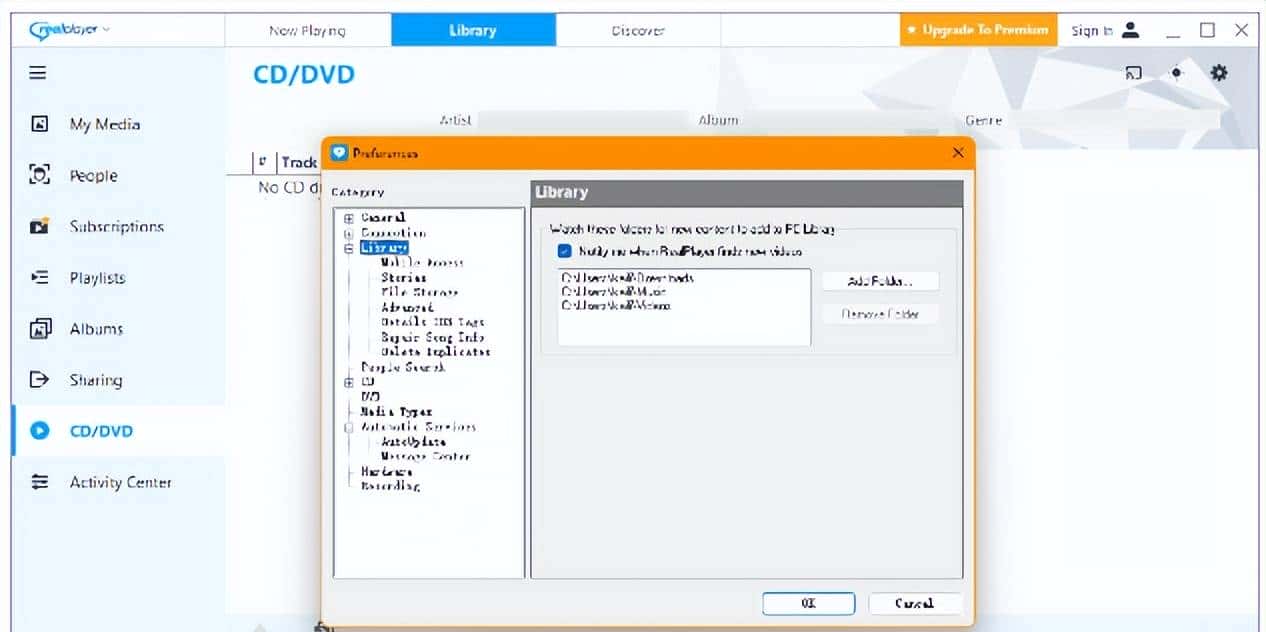
Task: Click the Remove Folder button
Action: tap(880, 314)
